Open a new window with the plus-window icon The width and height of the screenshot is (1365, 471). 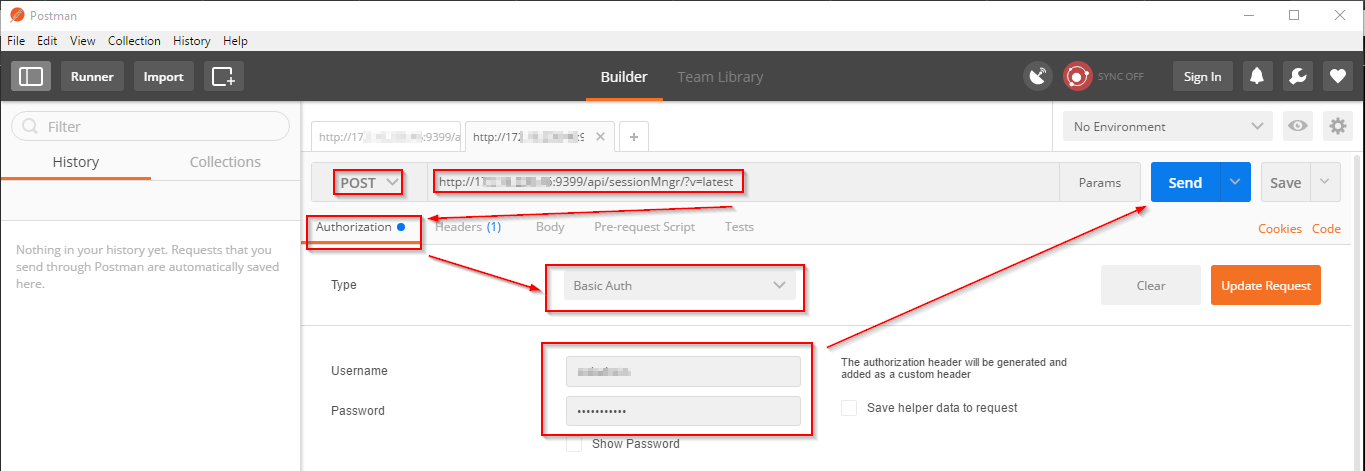[x=224, y=76]
